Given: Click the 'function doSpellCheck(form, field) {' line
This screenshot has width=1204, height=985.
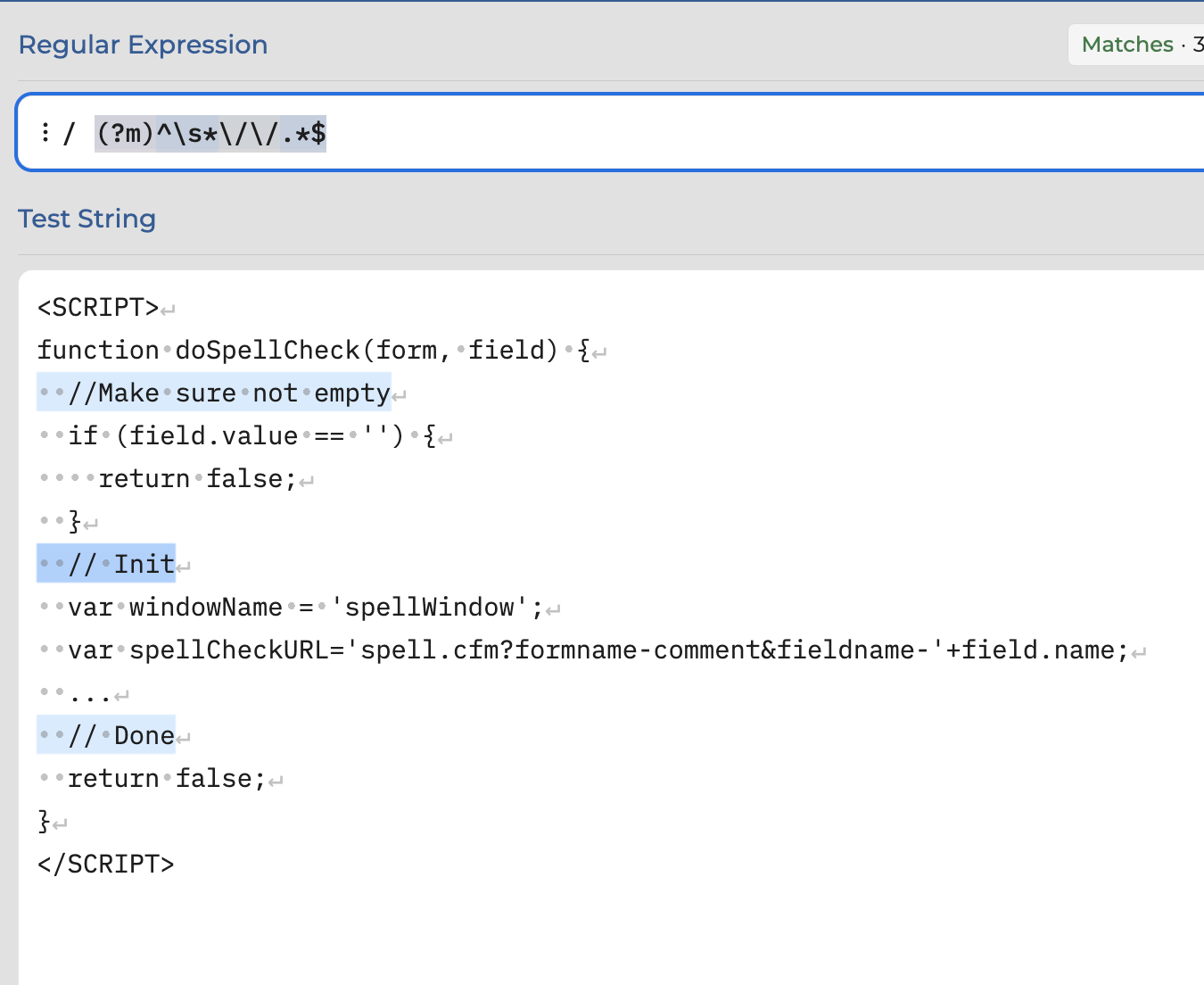Looking at the screenshot, I should point(314,351).
